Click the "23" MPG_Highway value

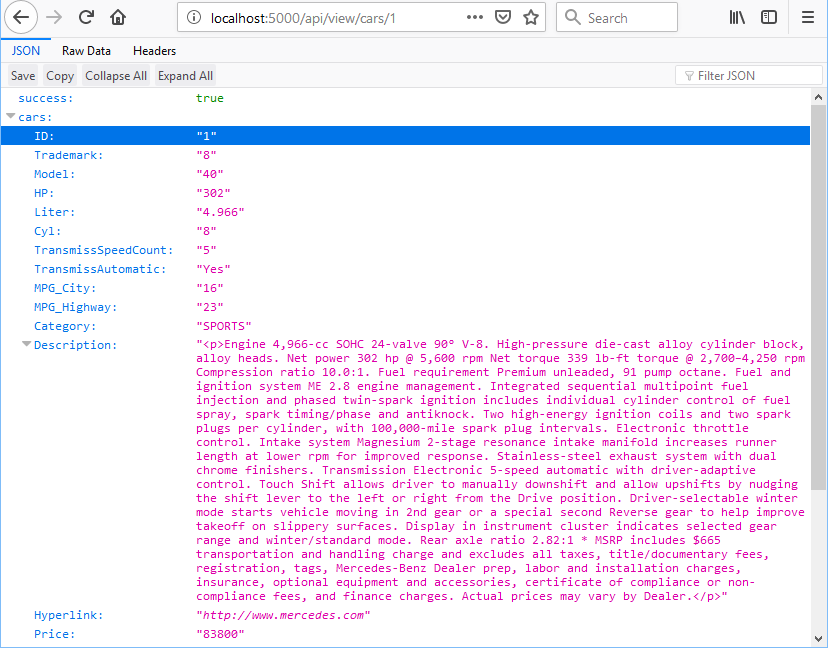pyautogui.click(x=210, y=307)
